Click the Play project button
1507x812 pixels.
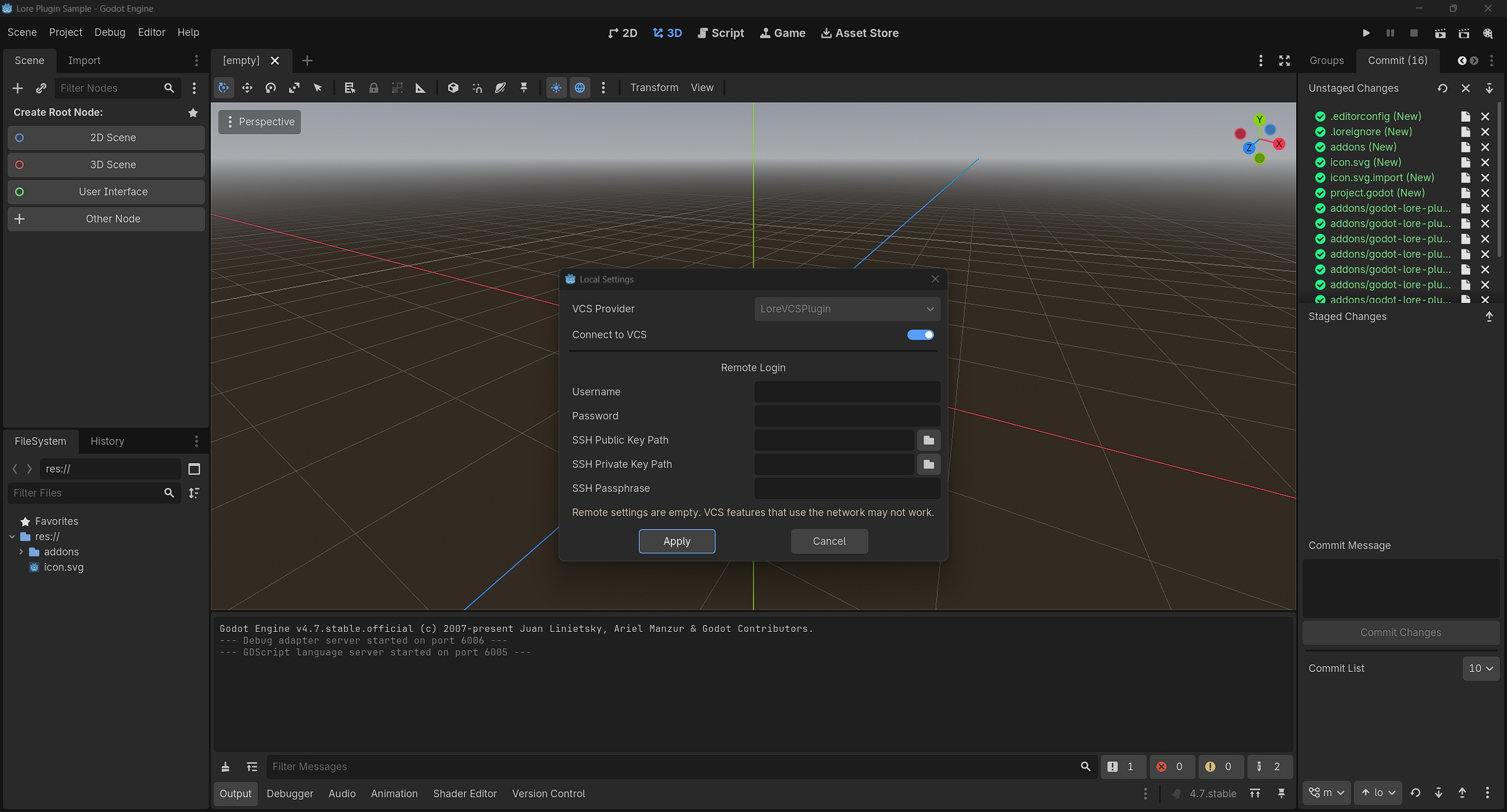[x=1366, y=33]
